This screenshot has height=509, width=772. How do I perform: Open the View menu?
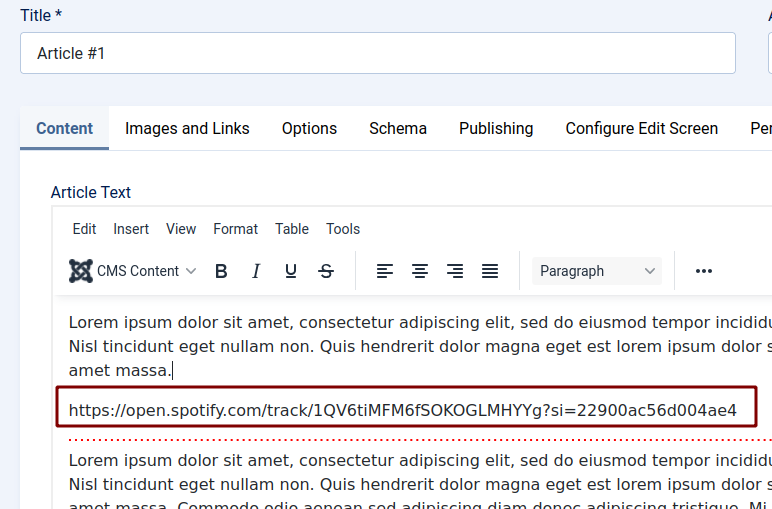(181, 229)
